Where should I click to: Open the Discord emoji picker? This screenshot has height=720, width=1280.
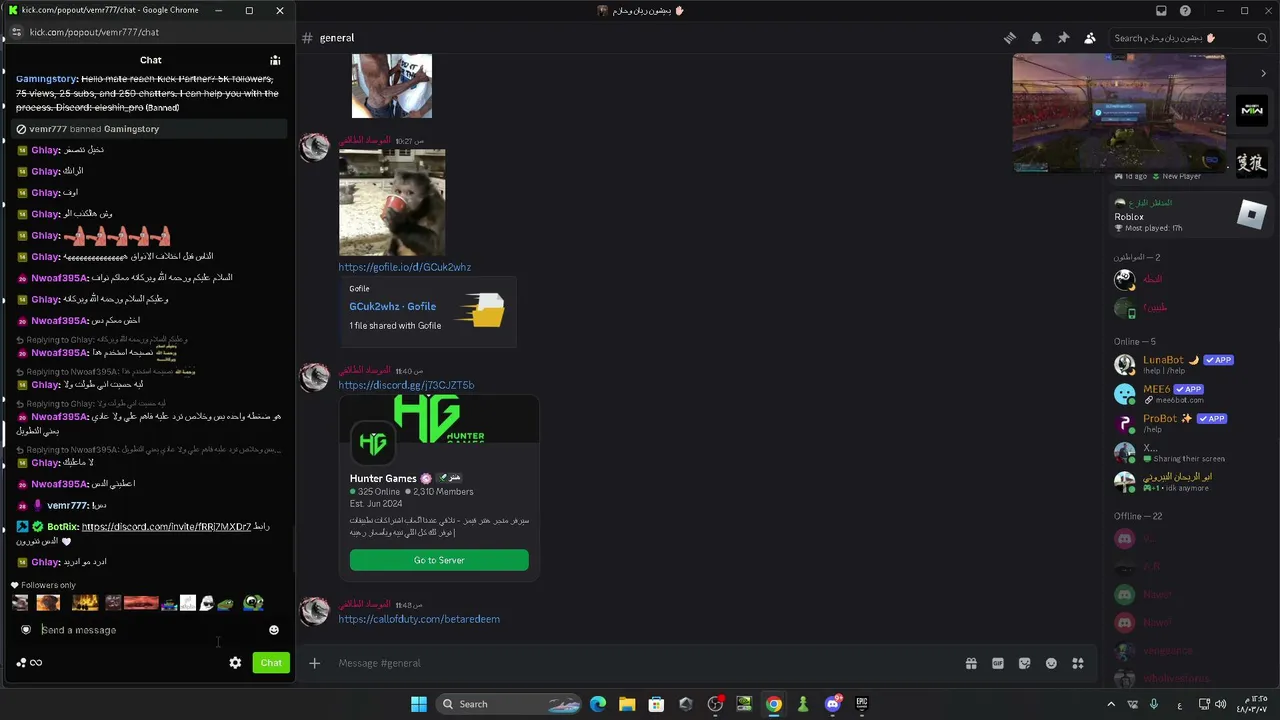(x=1051, y=663)
